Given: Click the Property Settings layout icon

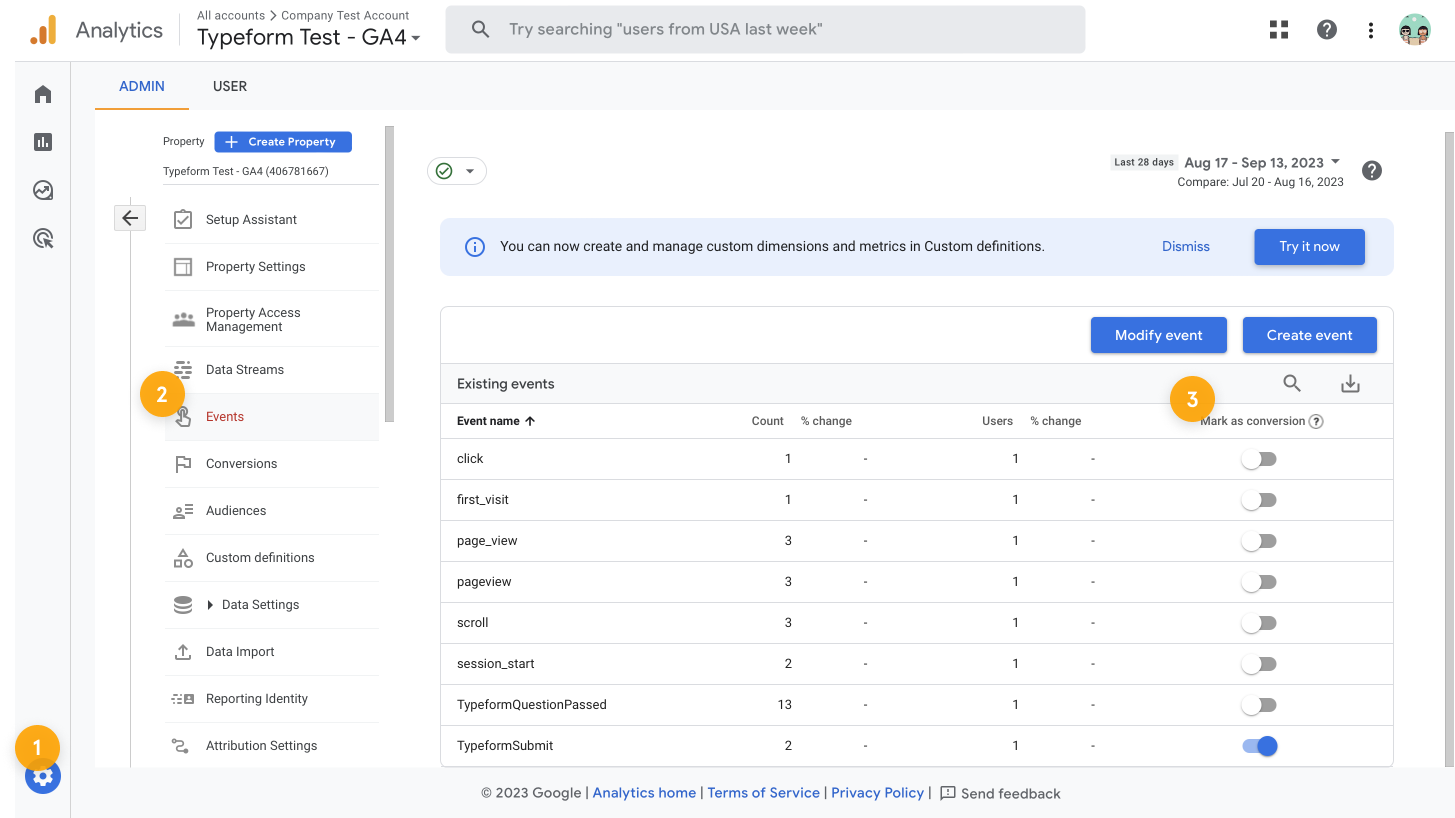Looking at the screenshot, I should click(x=183, y=266).
